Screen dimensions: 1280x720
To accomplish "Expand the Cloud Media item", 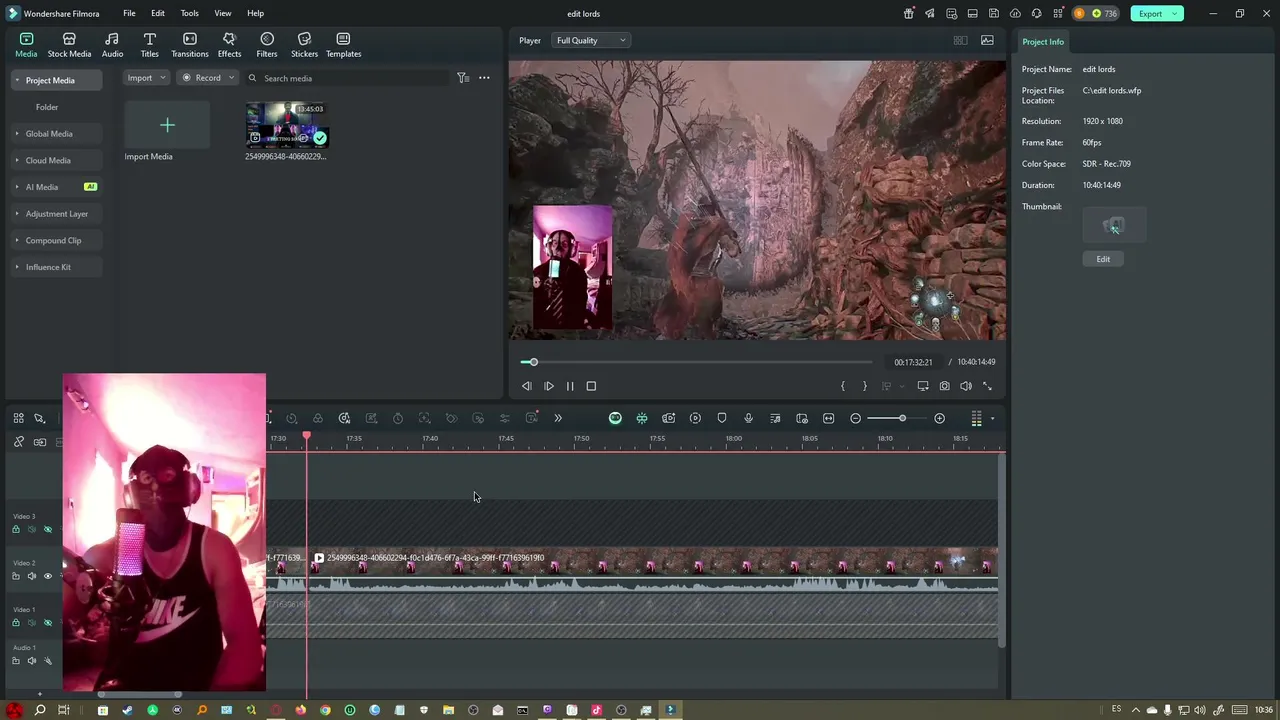I will click(x=17, y=160).
